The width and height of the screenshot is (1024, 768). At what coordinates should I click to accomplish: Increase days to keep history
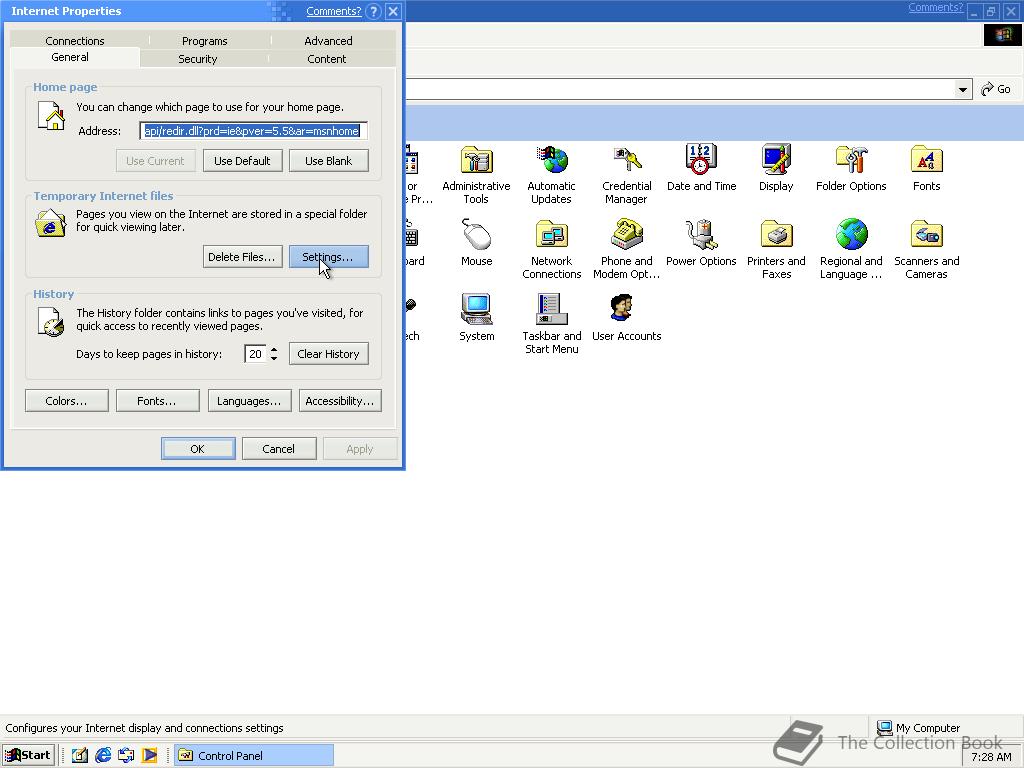(x=274, y=349)
